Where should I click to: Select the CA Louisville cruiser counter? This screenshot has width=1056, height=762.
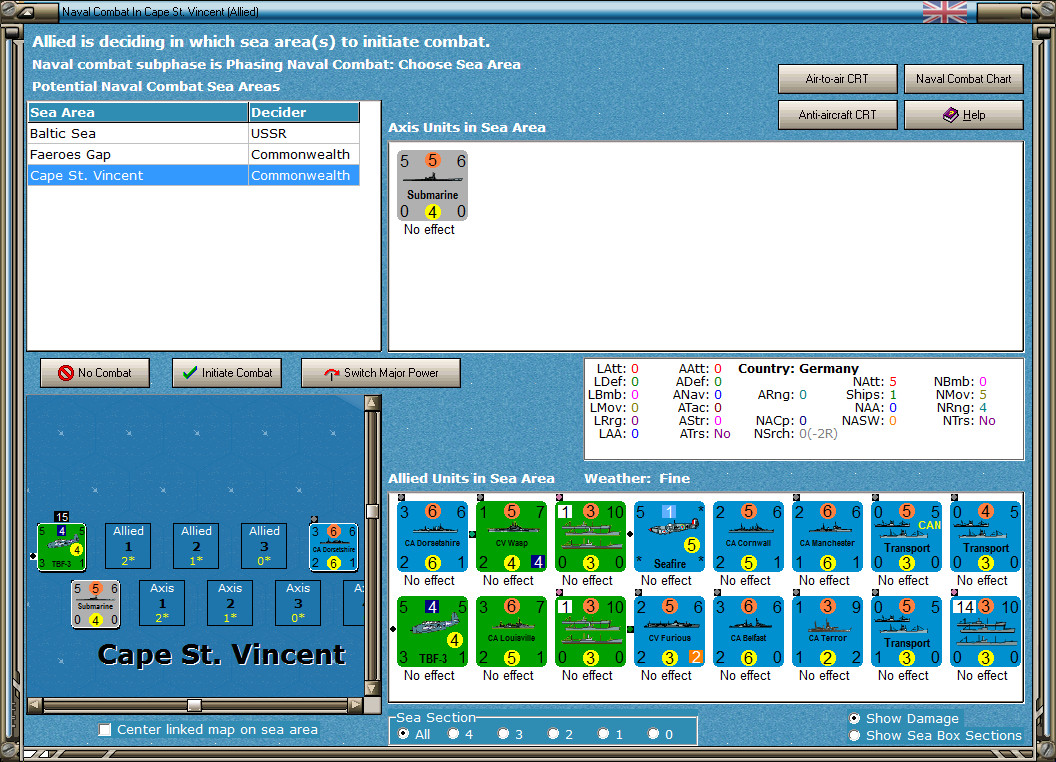(x=511, y=631)
